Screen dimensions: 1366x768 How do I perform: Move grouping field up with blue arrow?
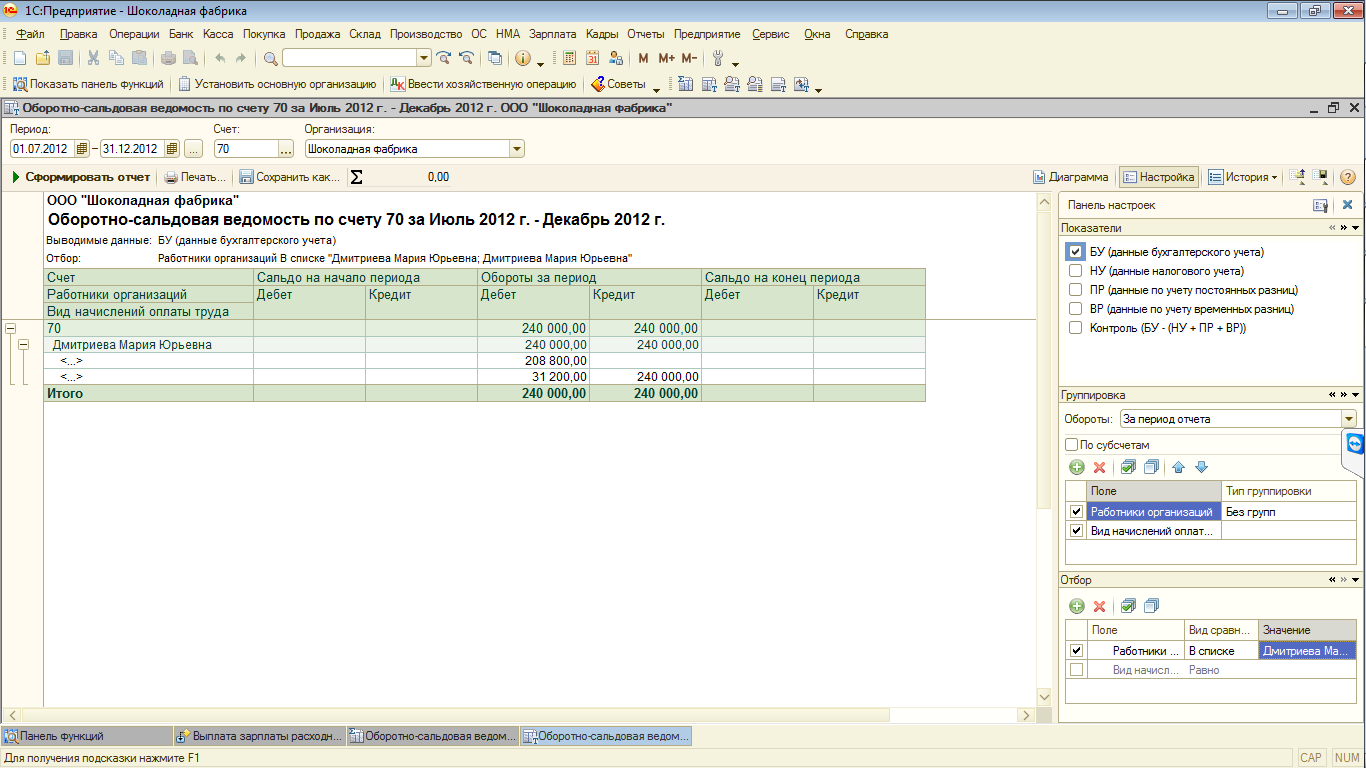click(1179, 467)
